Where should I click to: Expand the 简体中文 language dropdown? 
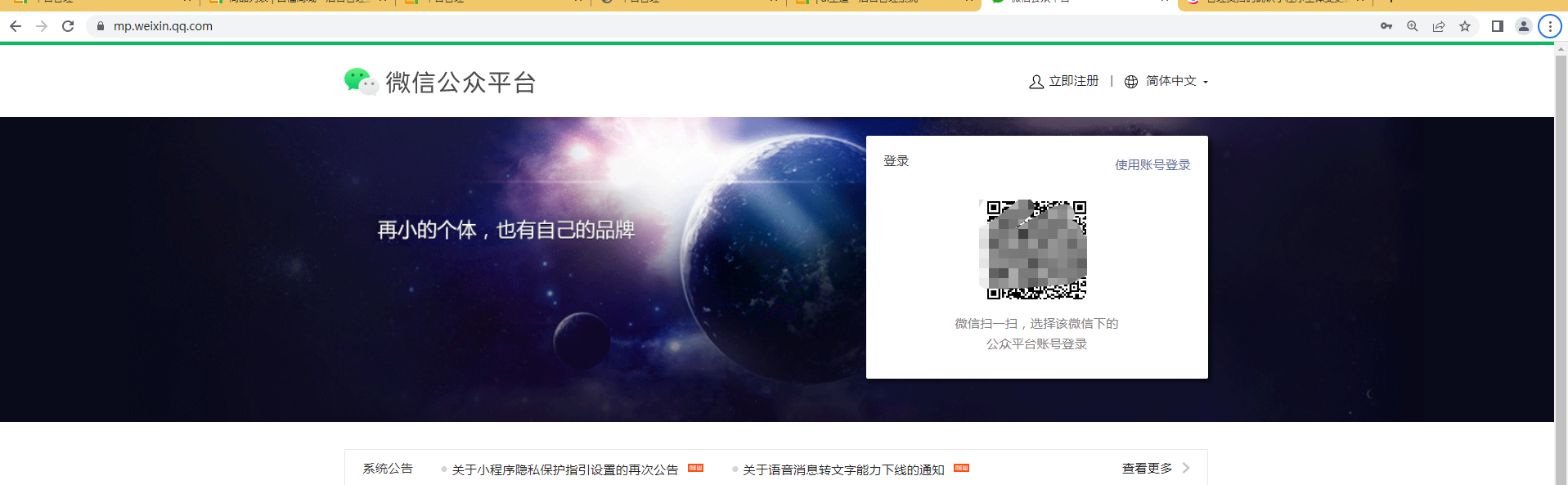1170,81
